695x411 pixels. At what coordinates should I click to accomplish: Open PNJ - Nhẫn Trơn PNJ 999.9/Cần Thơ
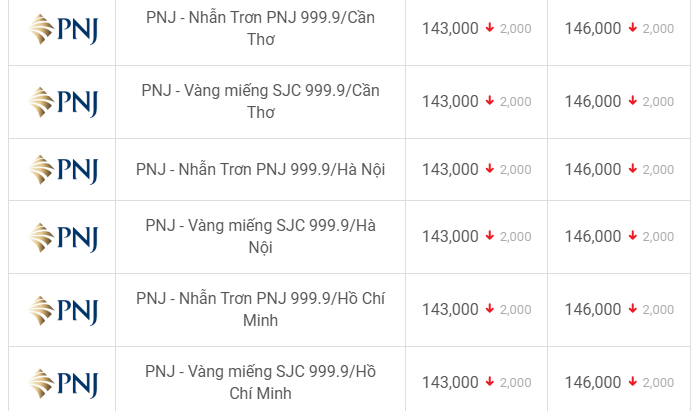point(261,28)
